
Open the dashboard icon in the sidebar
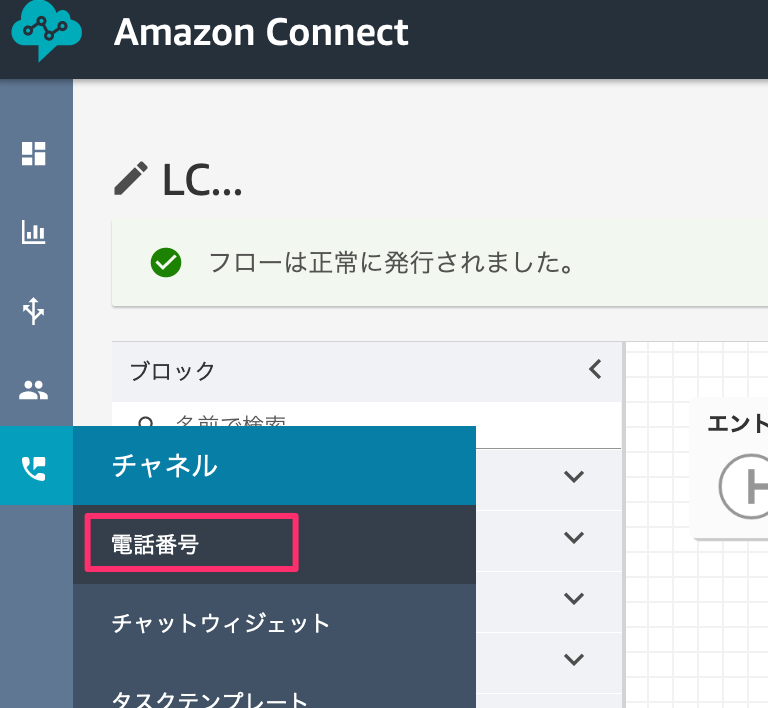34,153
